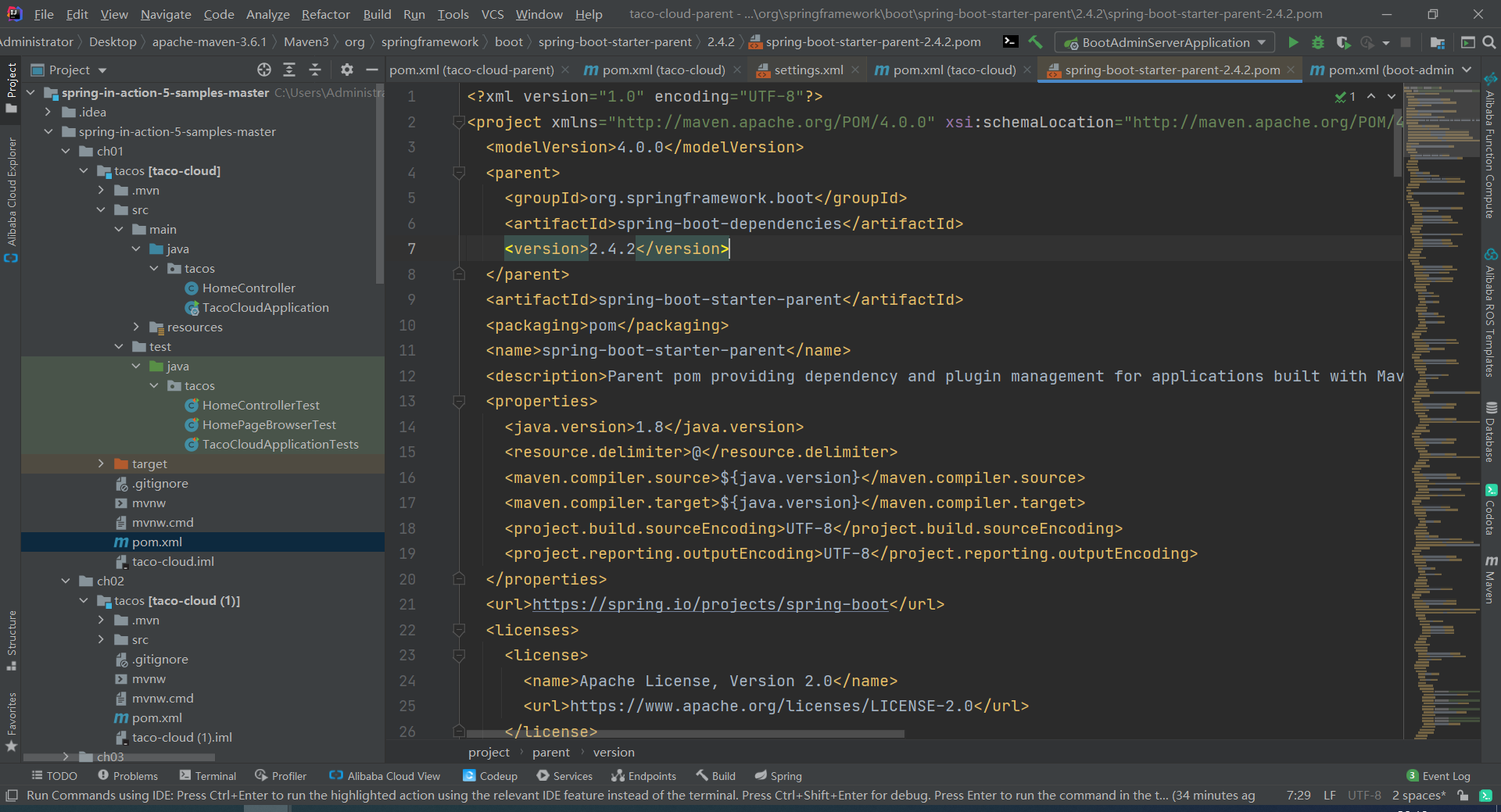This screenshot has height=812, width=1501.
Task: Open the Terminal tool window button
Action: click(207, 776)
